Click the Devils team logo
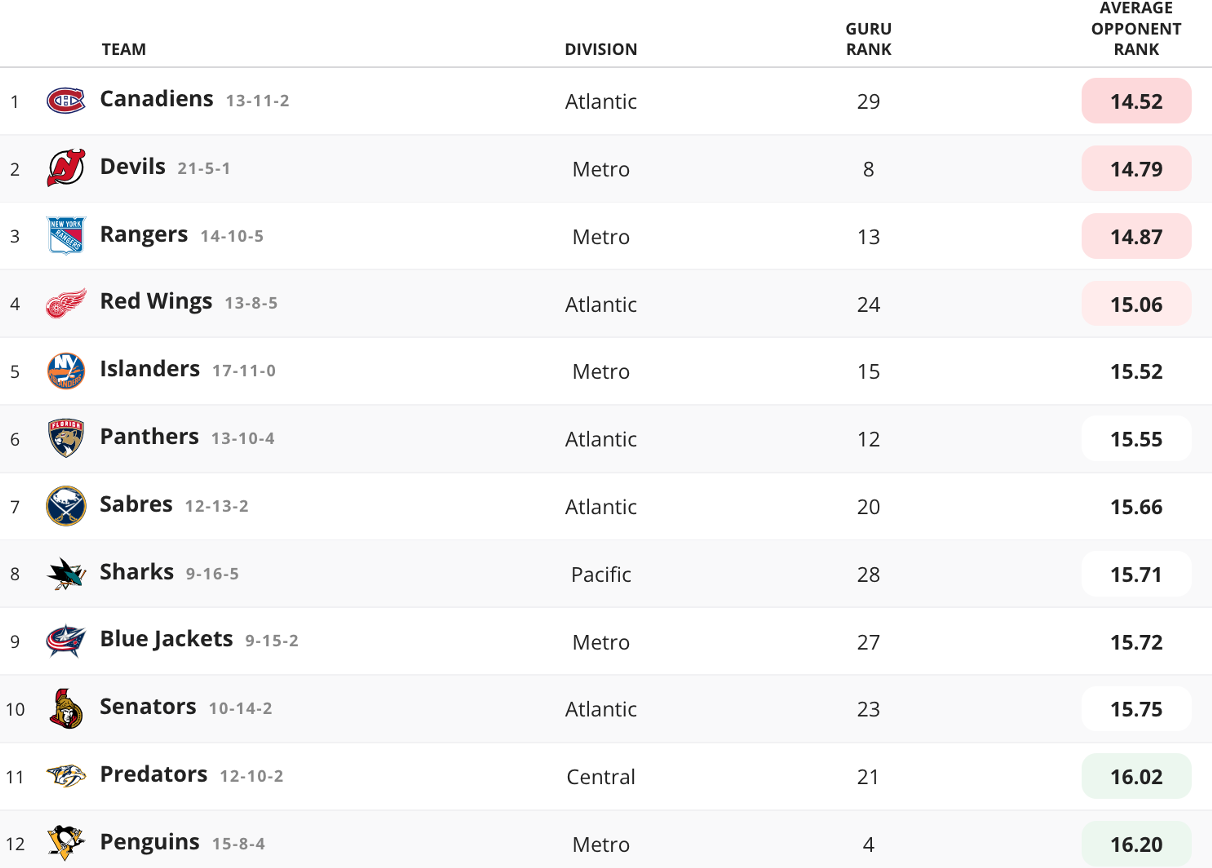 (x=66, y=168)
